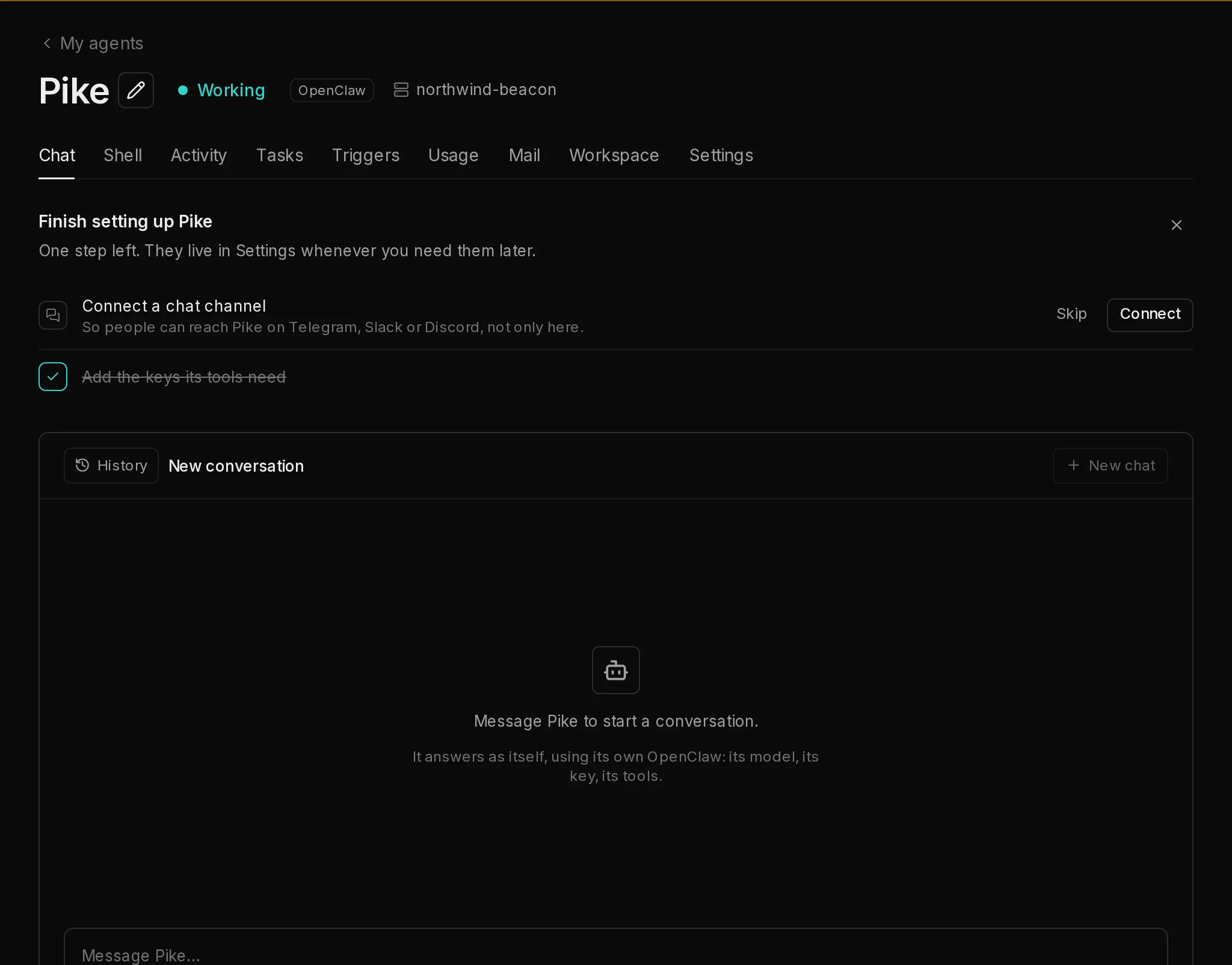Click the OpenClaw badge
The width and height of the screenshot is (1232, 965).
(332, 90)
